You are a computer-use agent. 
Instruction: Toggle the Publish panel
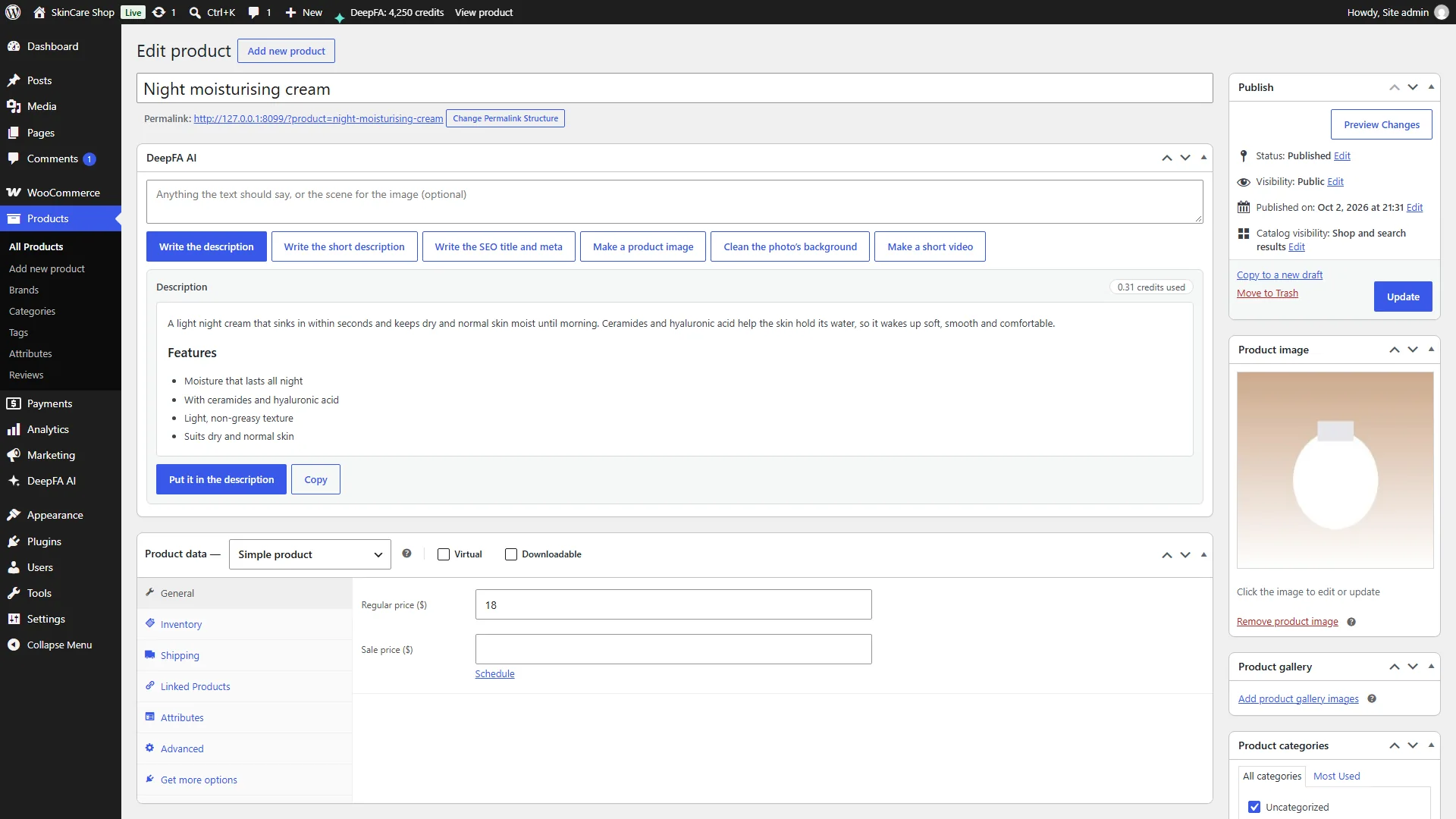pos(1431,87)
